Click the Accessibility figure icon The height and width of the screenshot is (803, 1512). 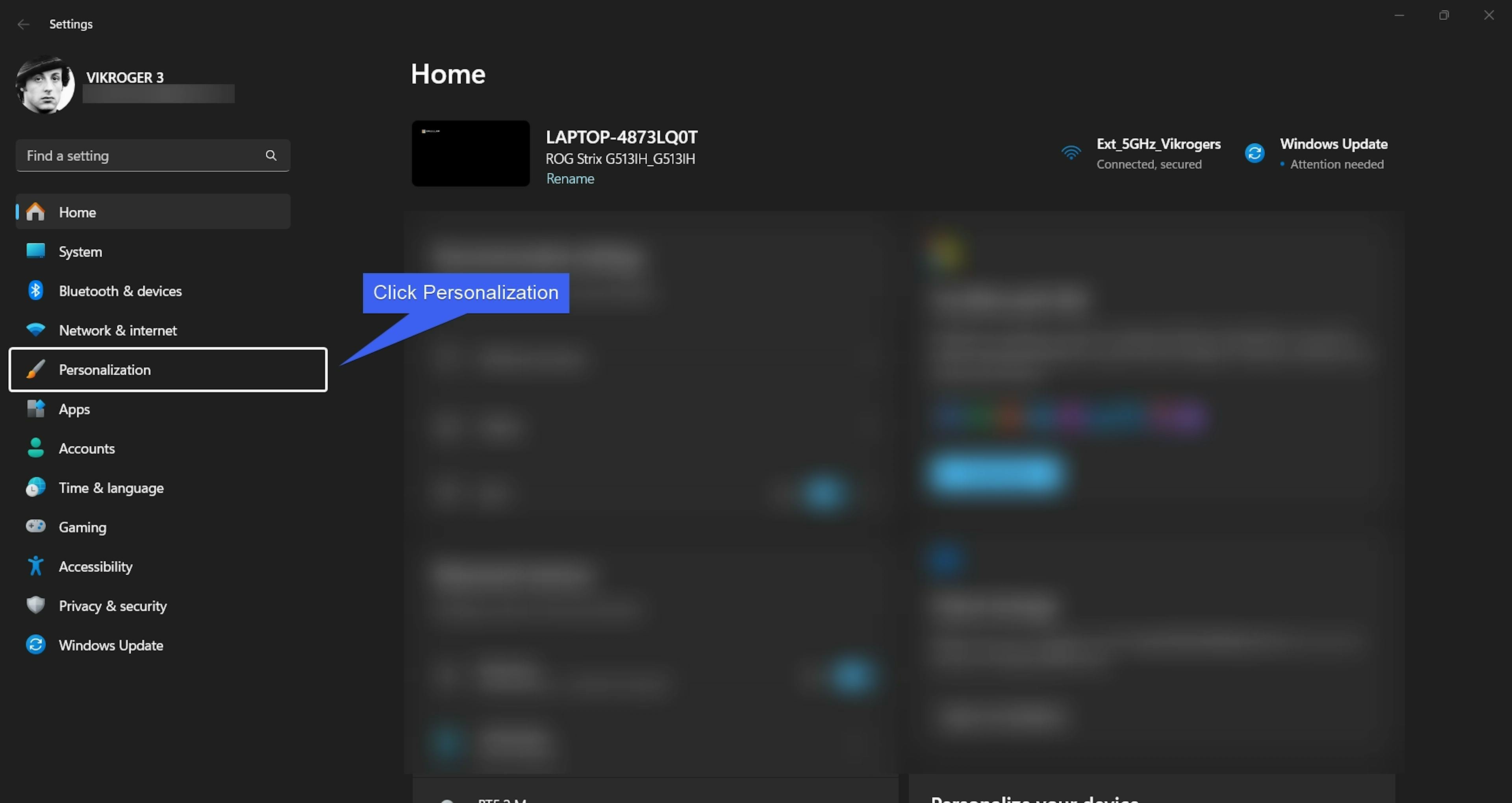pos(35,566)
